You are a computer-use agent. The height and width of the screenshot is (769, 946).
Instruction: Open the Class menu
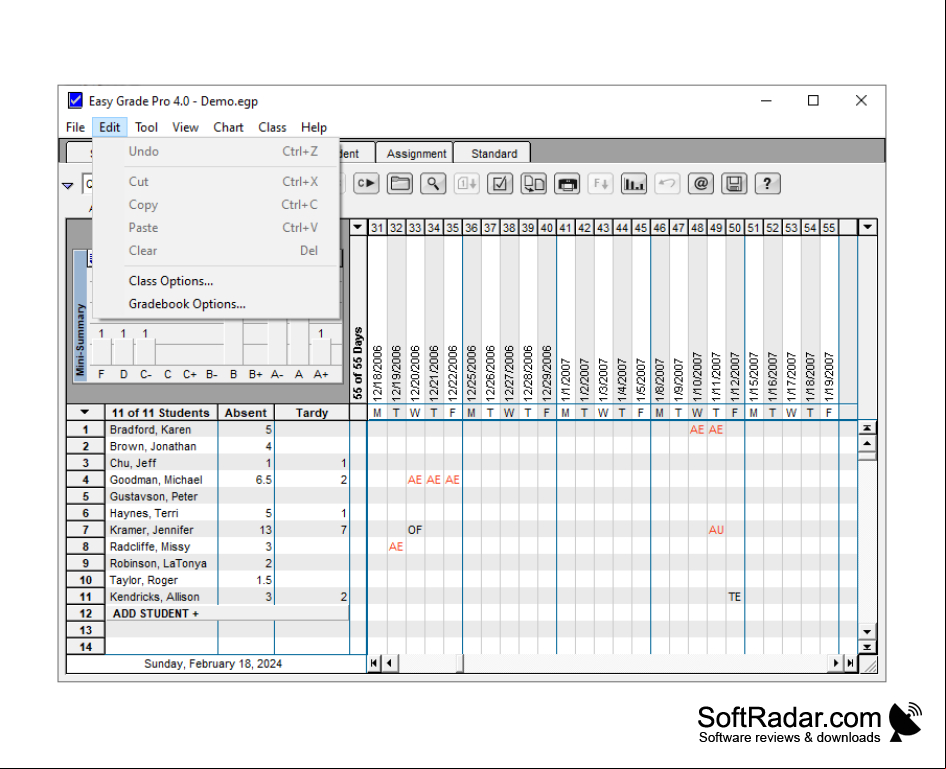(x=272, y=127)
